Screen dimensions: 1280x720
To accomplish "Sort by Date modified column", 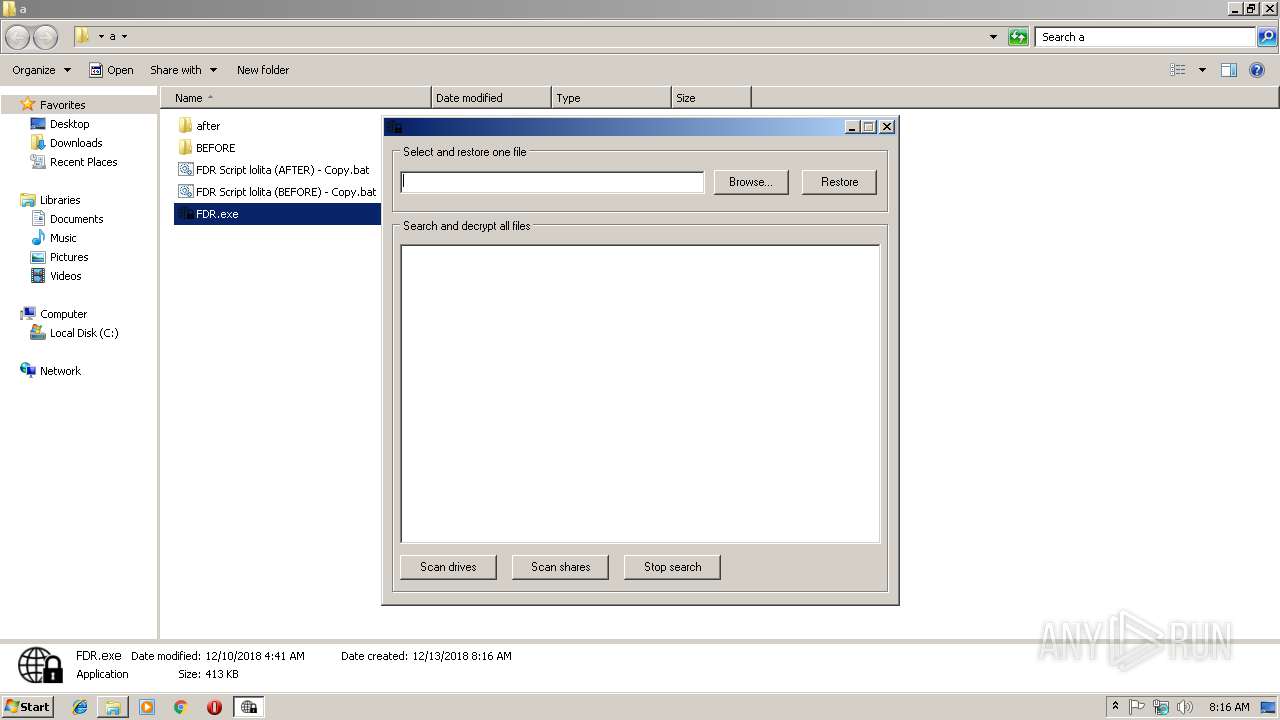I will [x=491, y=98].
